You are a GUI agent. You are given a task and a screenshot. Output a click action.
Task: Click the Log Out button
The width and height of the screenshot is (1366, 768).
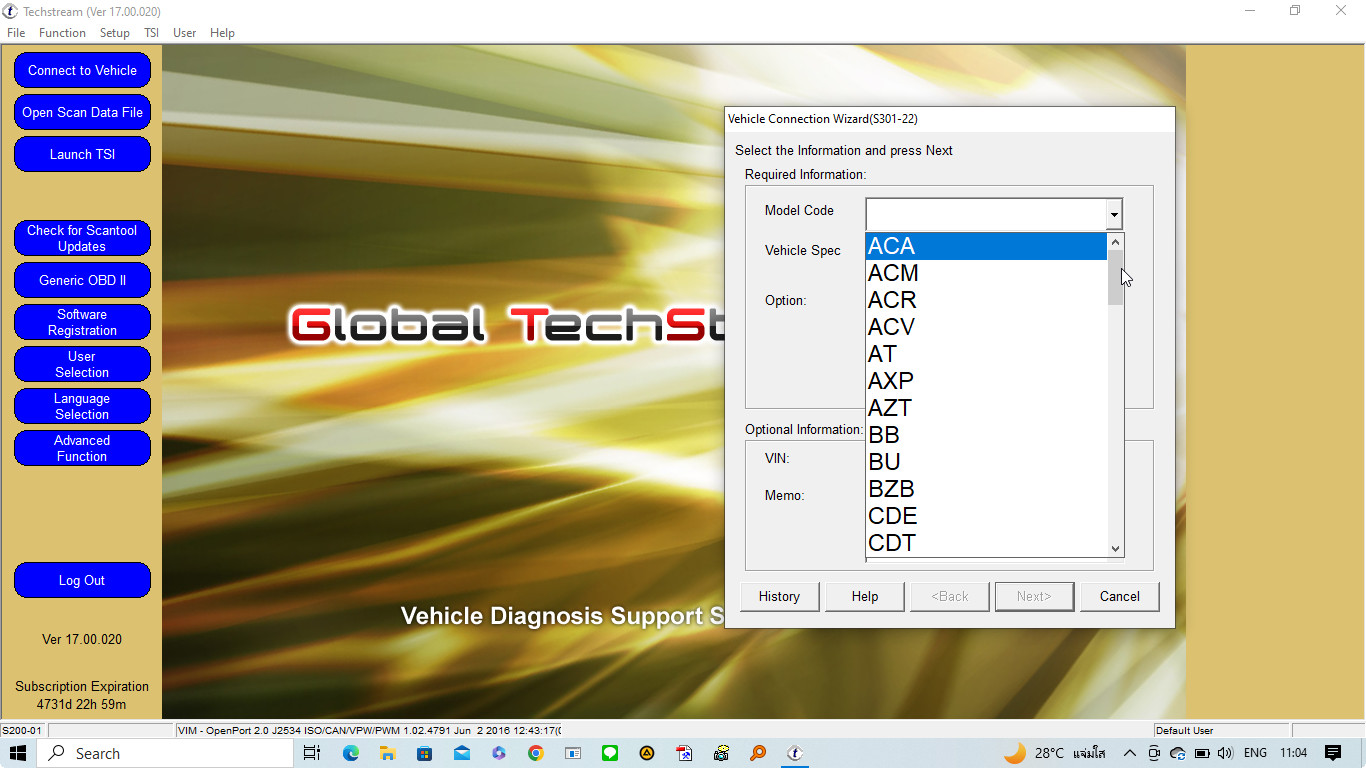tap(82, 580)
